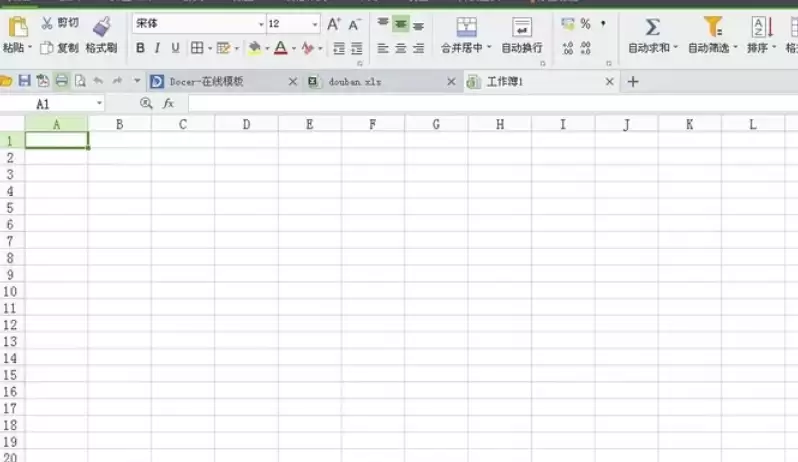Toggle middle vertical alignment
The width and height of the screenshot is (798, 462).
[x=401, y=23]
